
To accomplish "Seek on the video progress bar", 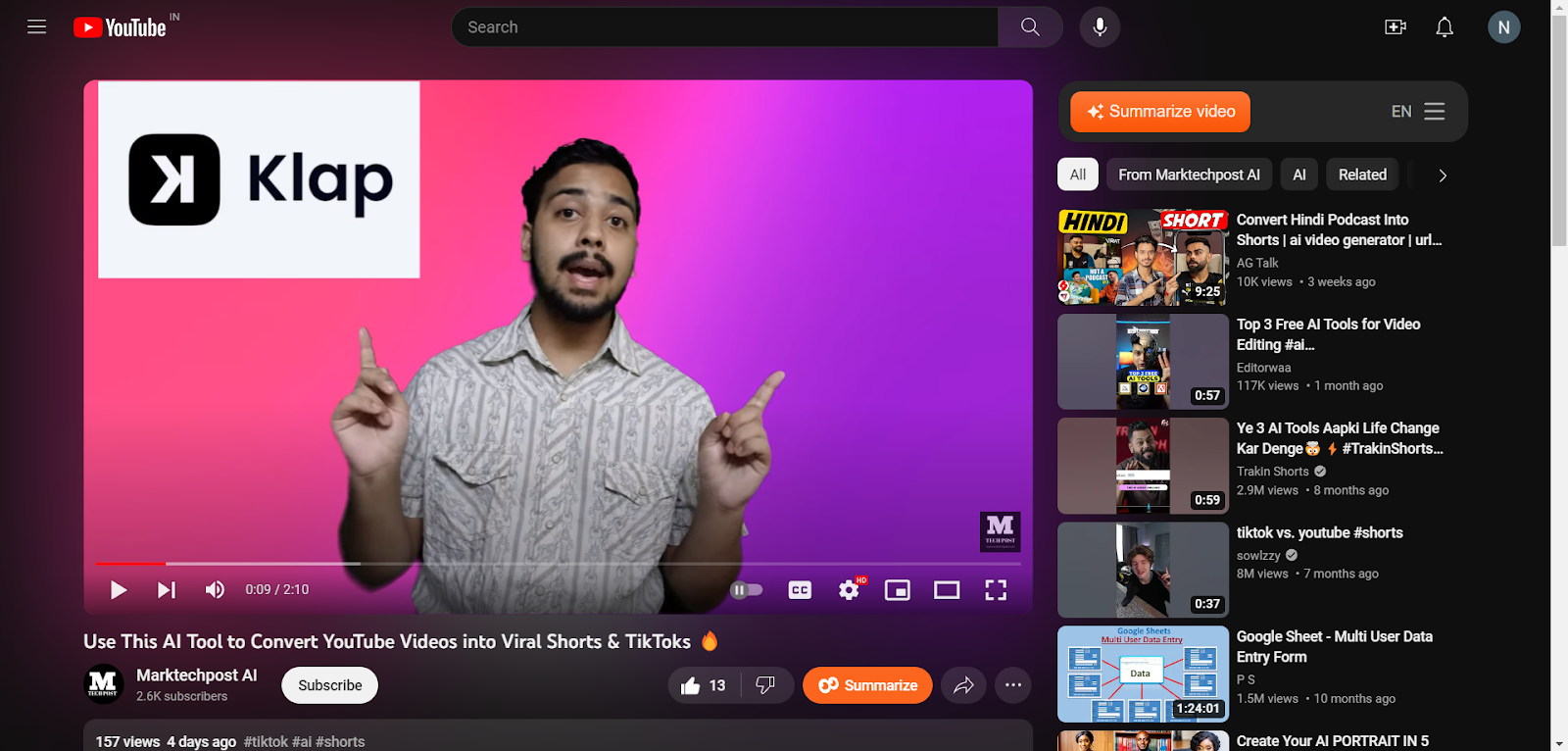I will click(558, 564).
